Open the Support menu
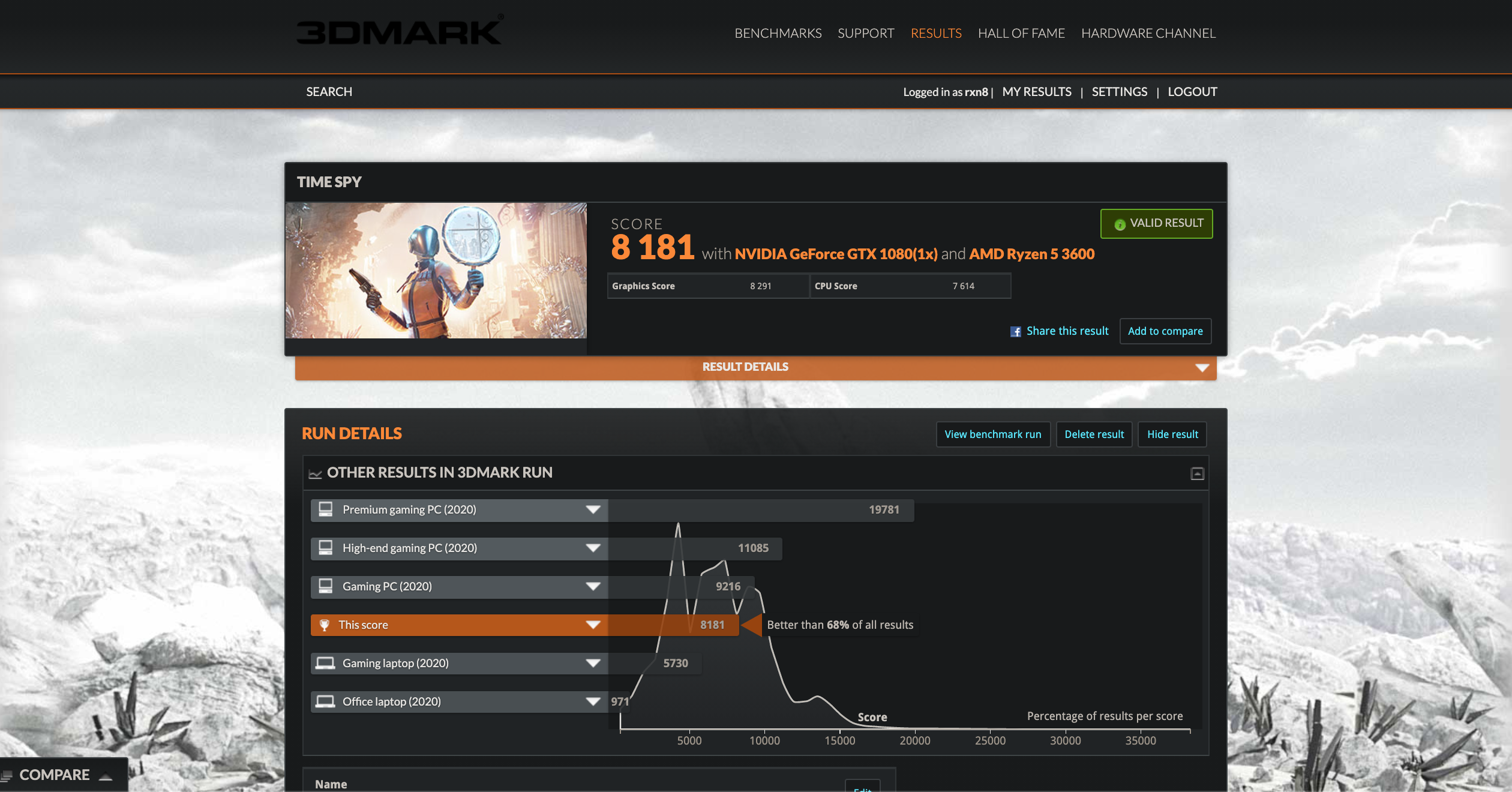Viewport: 1512px width, 792px height. click(x=866, y=33)
